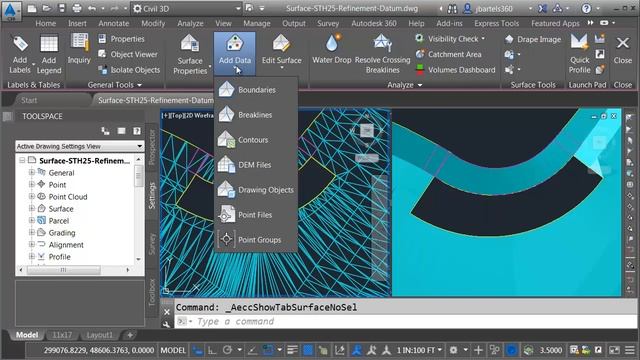This screenshot has height=360, width=640.
Task: Click Drape Image
Action: tap(533, 39)
